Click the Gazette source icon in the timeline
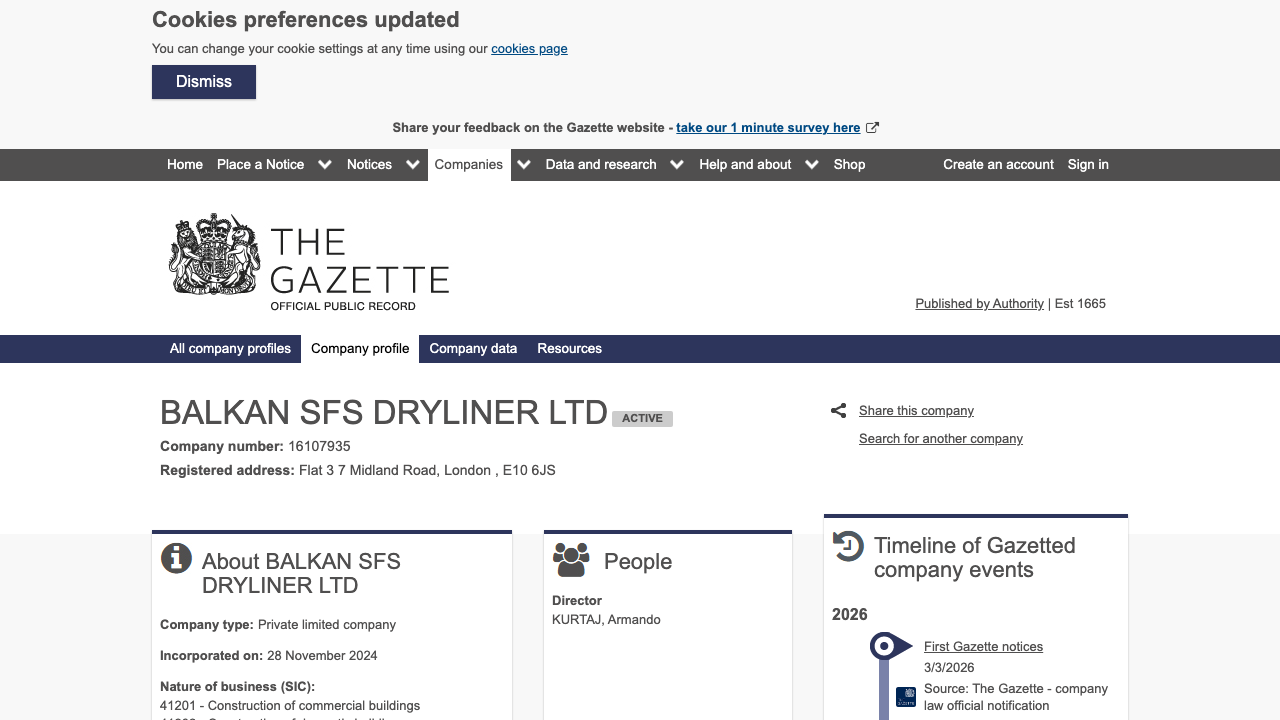This screenshot has width=1280, height=720. pos(907,696)
